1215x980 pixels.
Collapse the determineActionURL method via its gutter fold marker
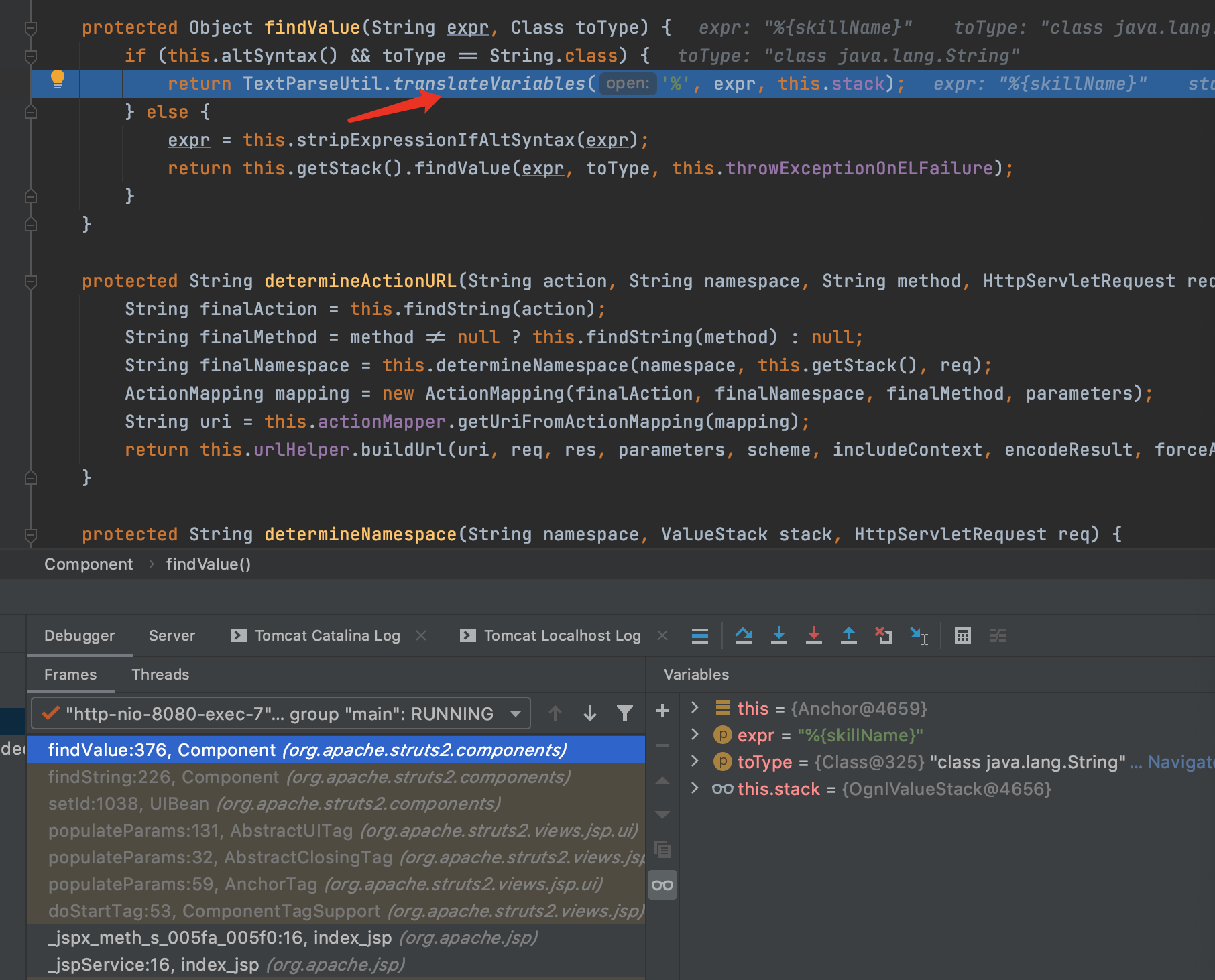click(x=31, y=282)
